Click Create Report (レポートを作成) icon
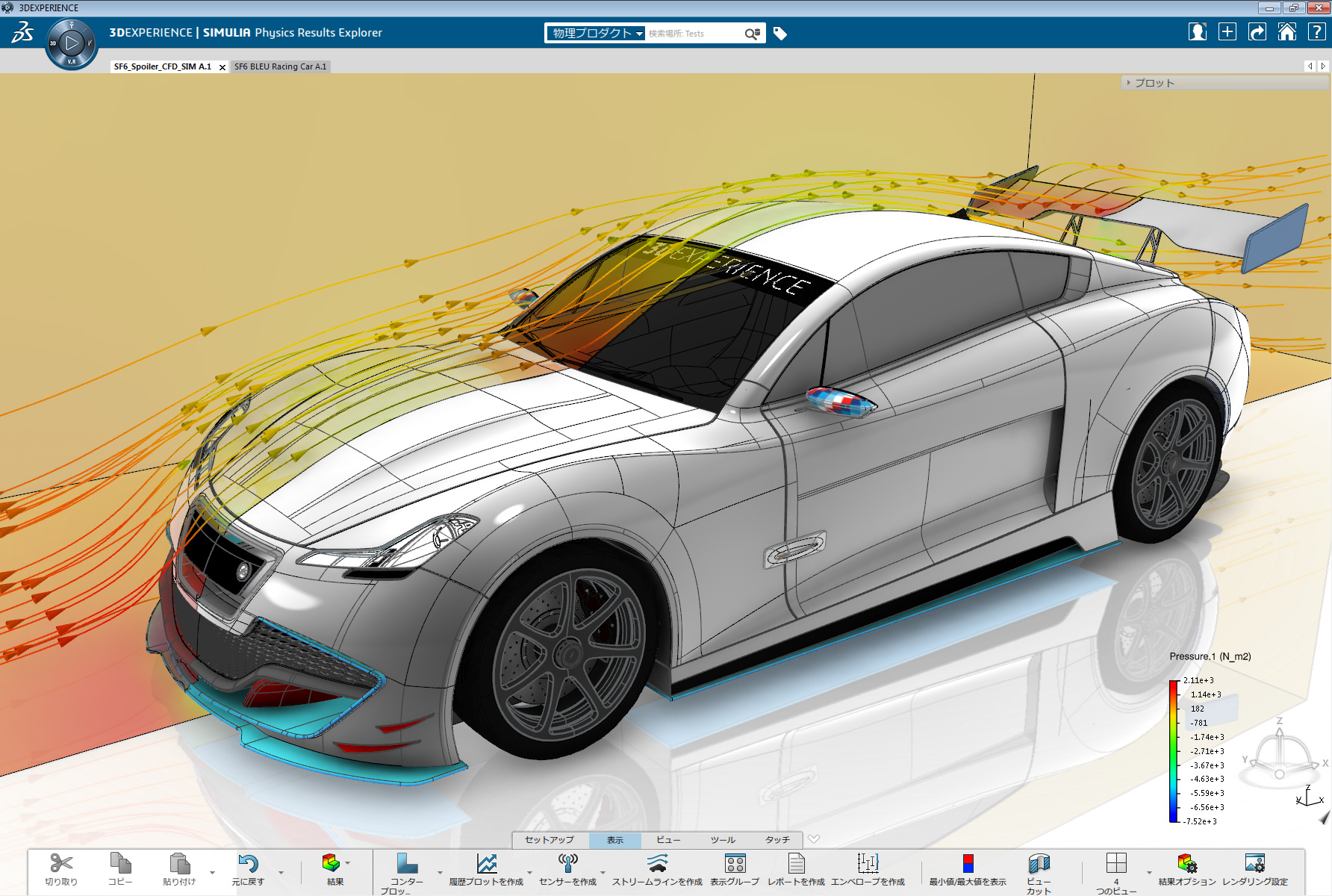The image size is (1332, 896). click(797, 863)
